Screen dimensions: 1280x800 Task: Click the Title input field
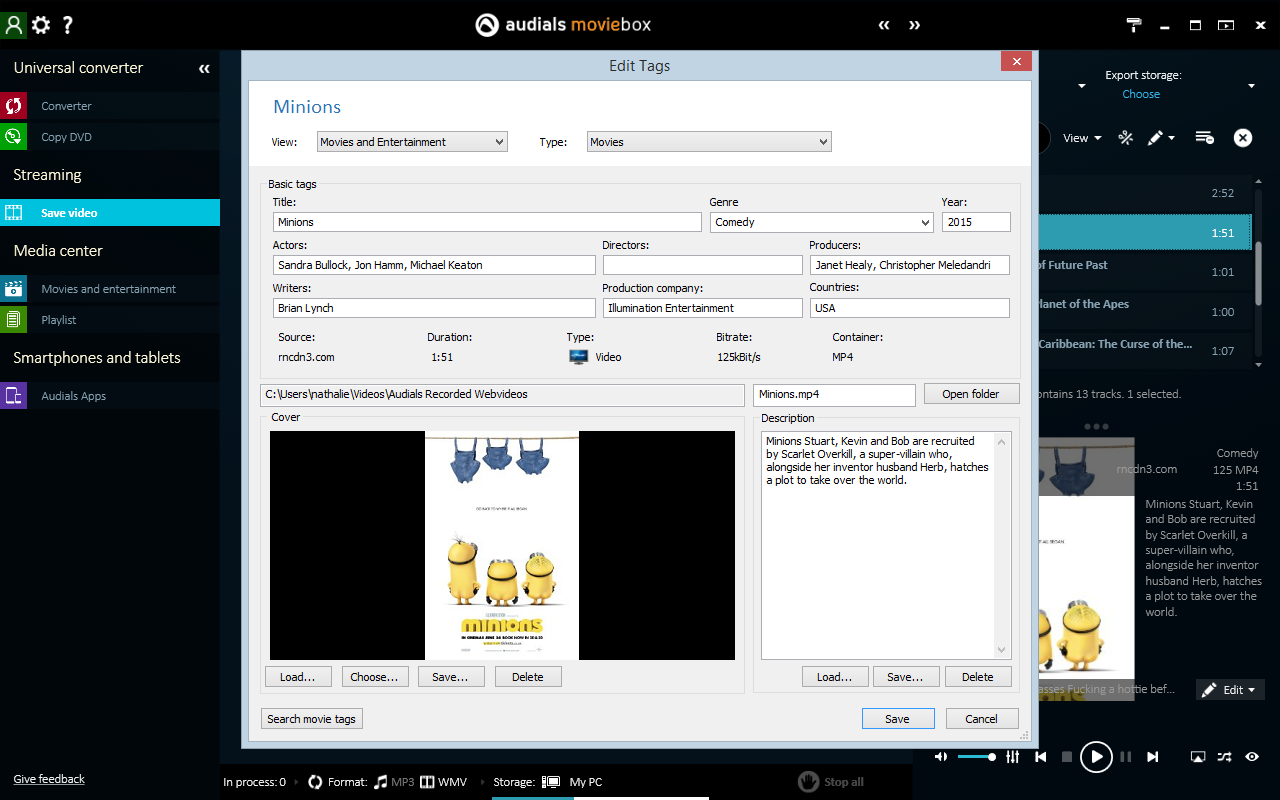(487, 222)
